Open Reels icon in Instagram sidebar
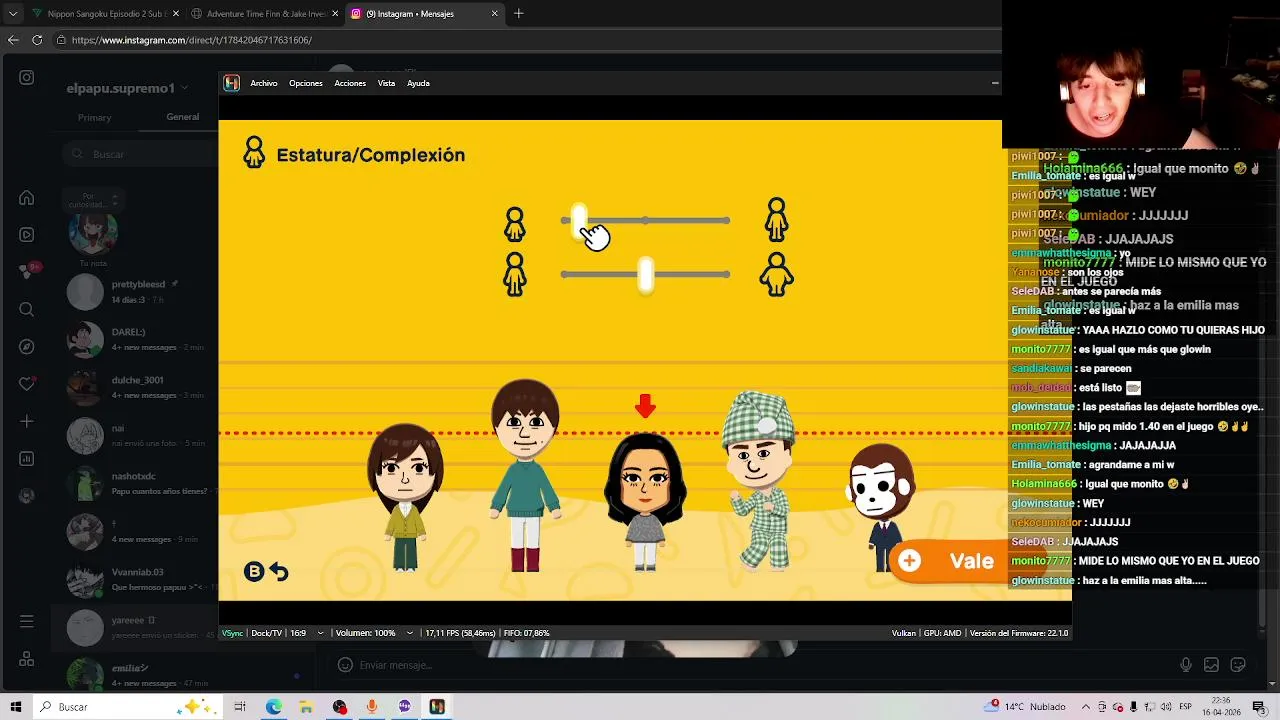 coord(27,235)
